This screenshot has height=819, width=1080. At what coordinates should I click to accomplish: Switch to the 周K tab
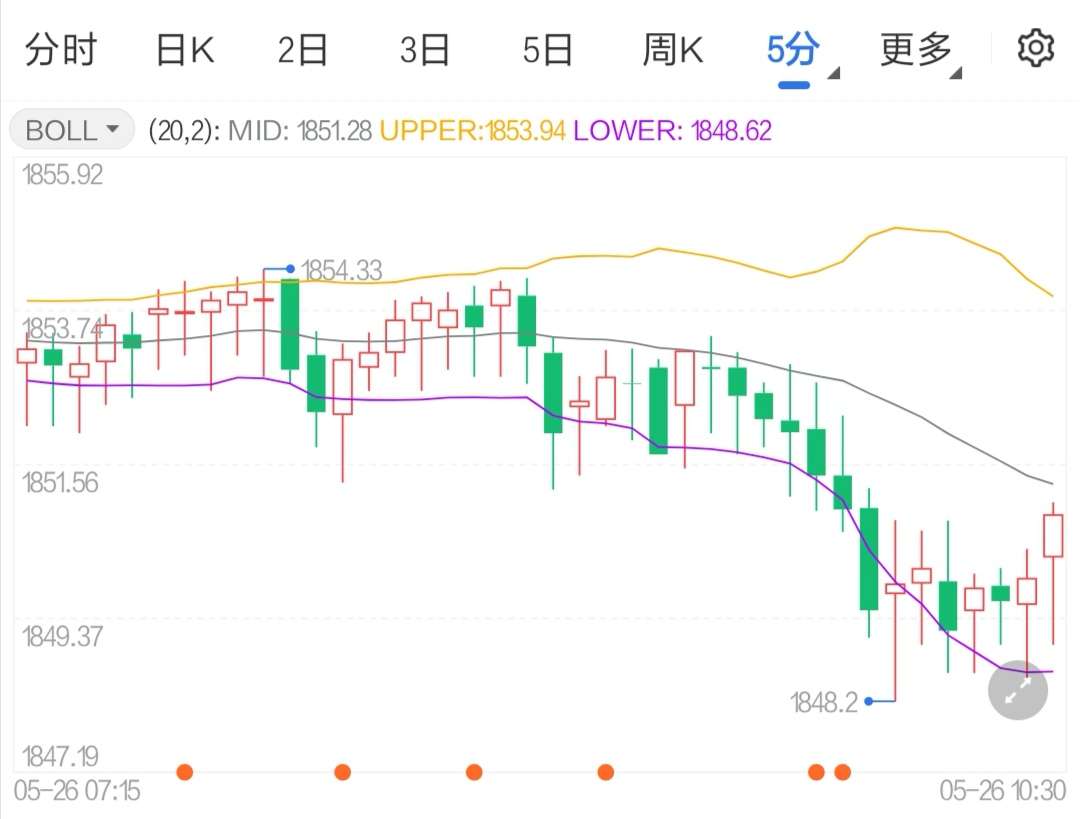[672, 50]
